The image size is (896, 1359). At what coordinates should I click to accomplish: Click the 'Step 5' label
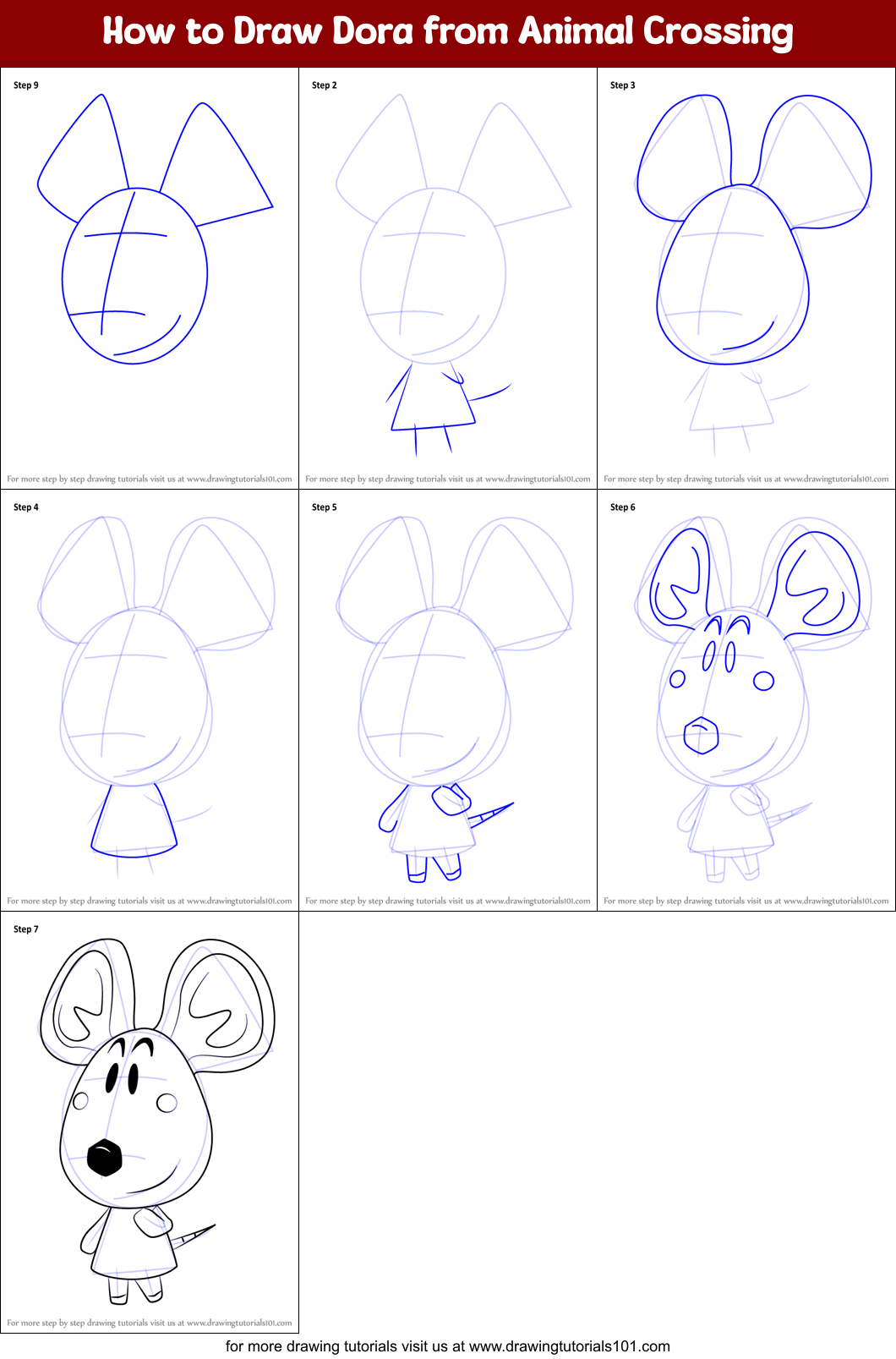pyautogui.click(x=325, y=507)
